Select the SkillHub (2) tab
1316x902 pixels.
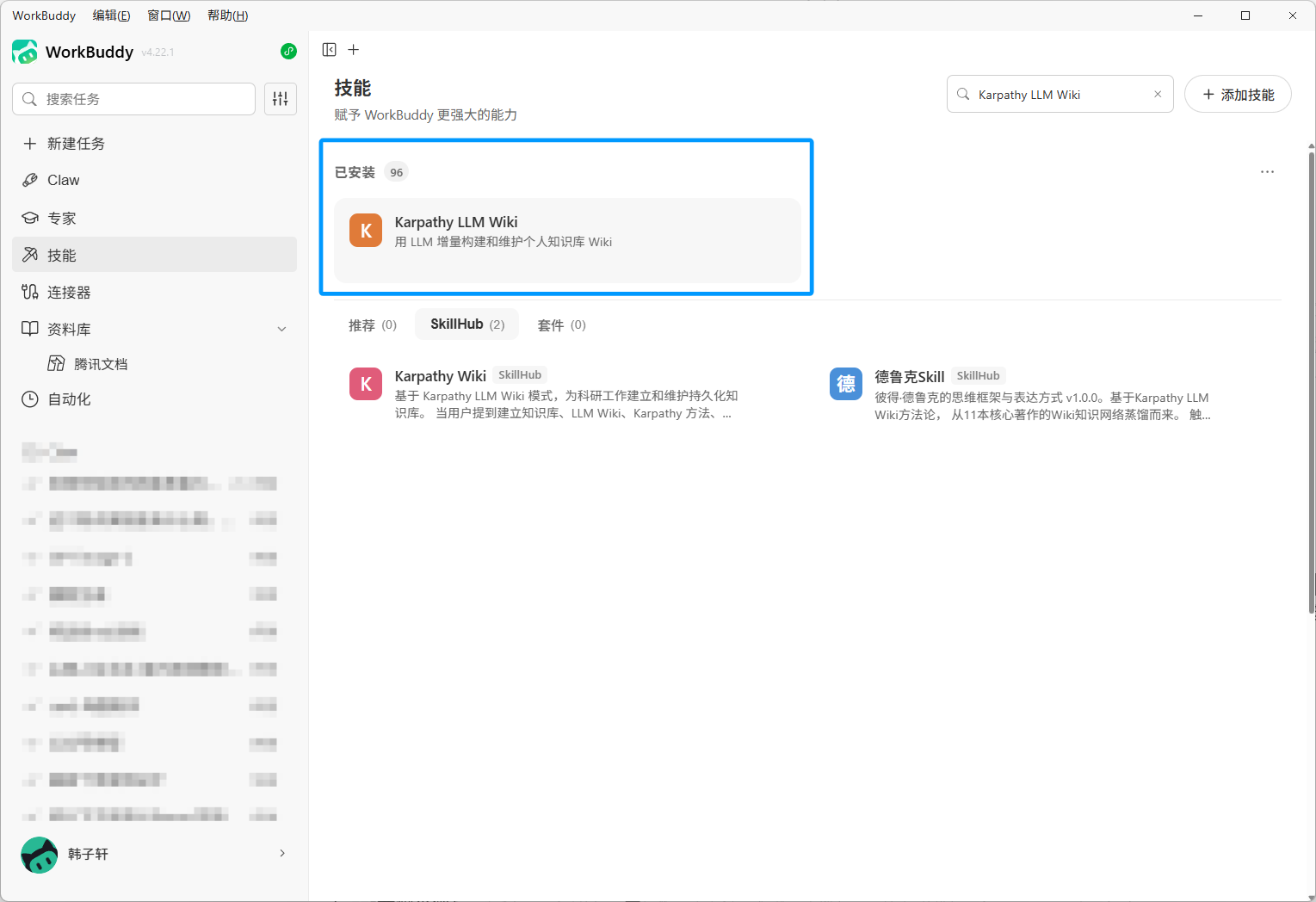(467, 324)
